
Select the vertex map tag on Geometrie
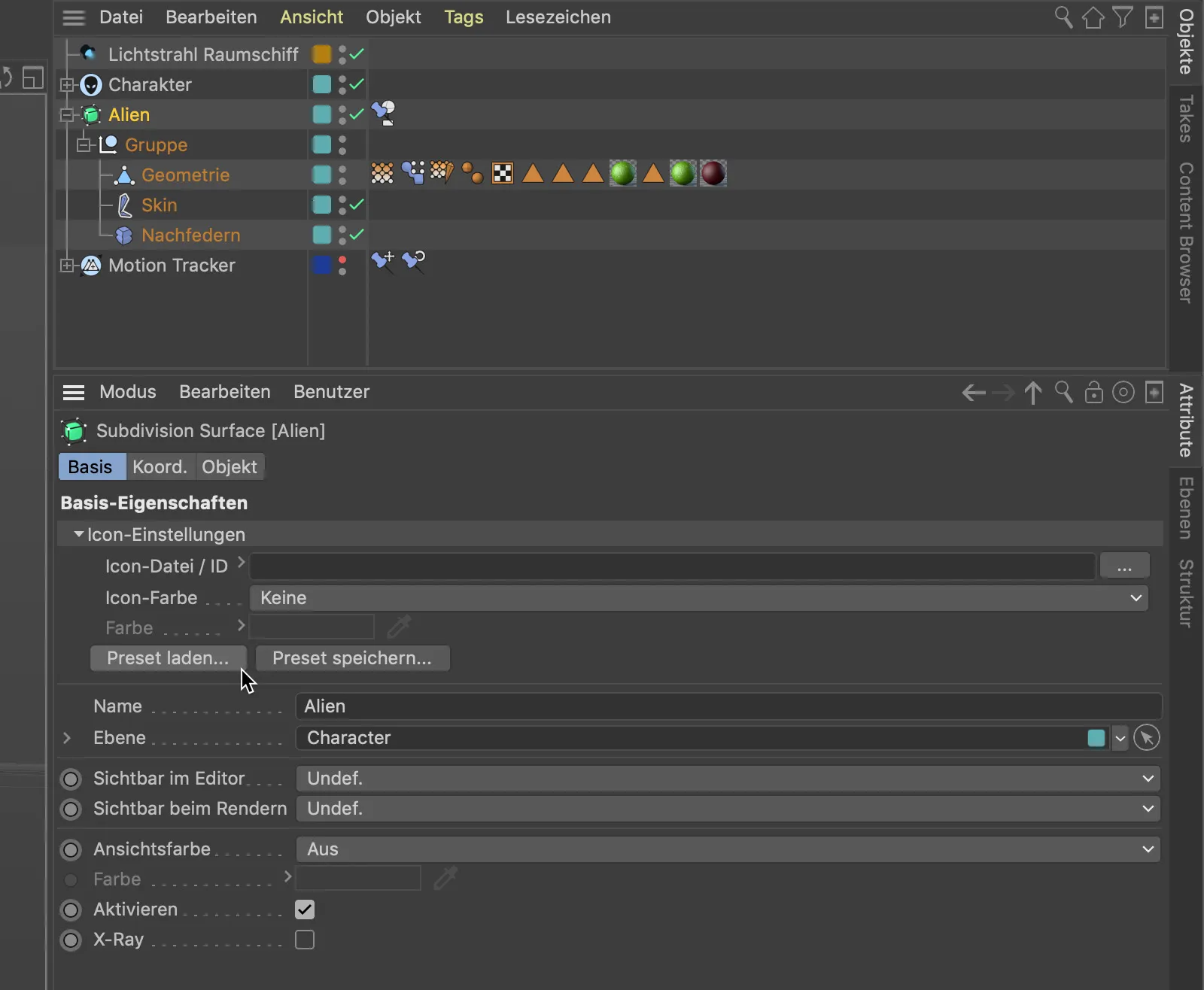384,173
